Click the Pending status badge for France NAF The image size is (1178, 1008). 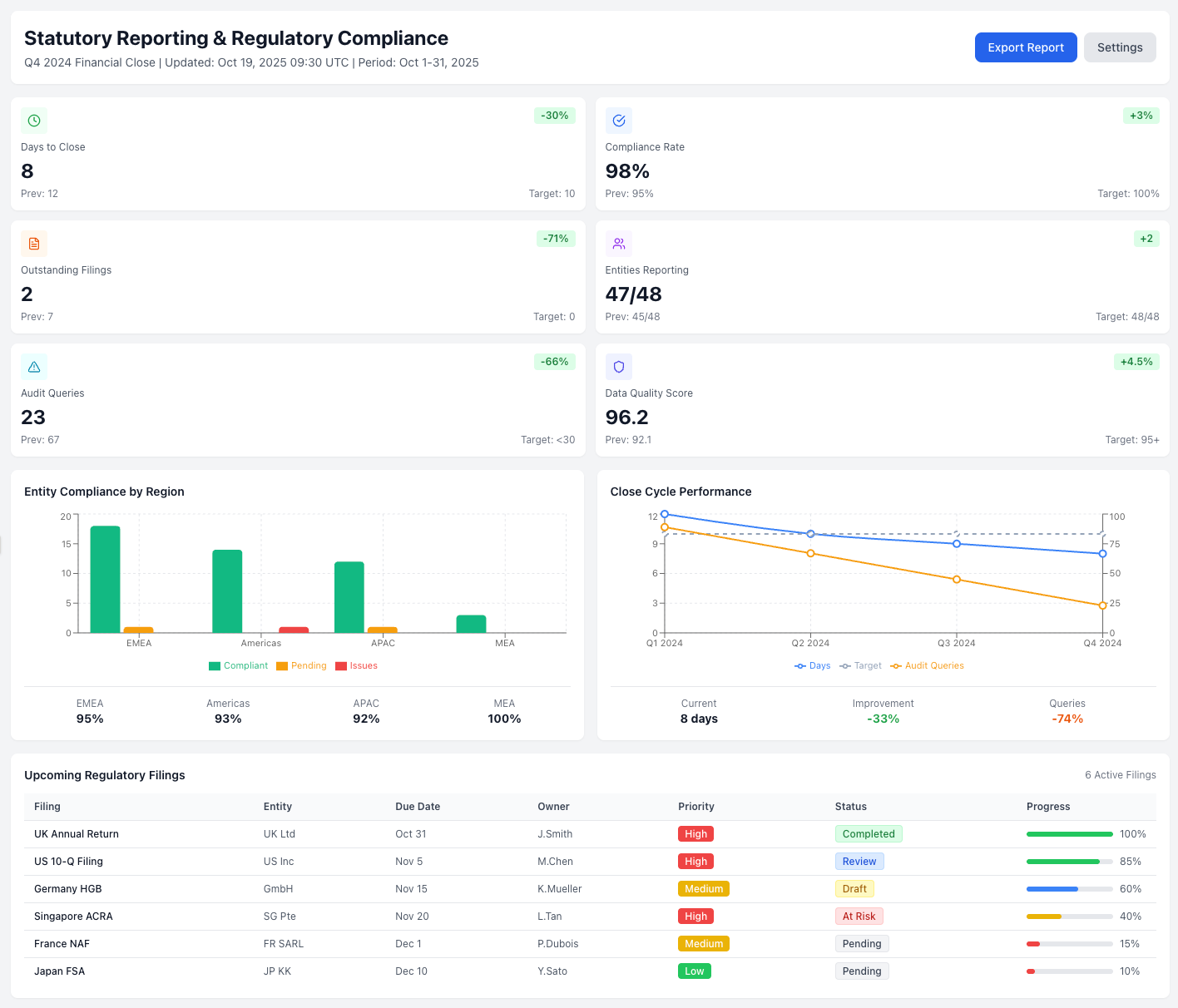coord(862,944)
